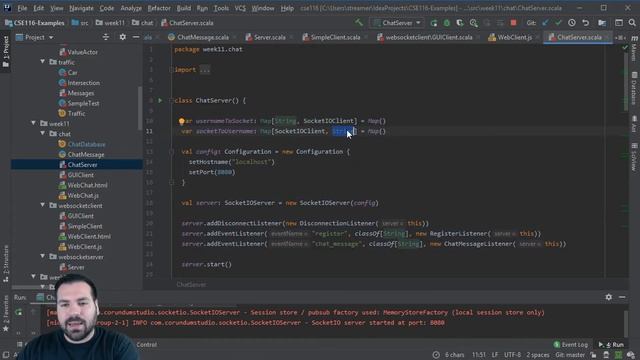
Task: Rerun ChatServer with the toolbar run icon
Action: [x=433, y=23]
